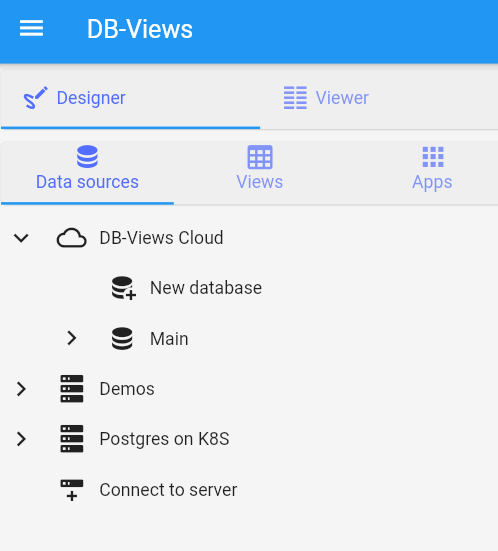Click the Data sources database icon

87,156
